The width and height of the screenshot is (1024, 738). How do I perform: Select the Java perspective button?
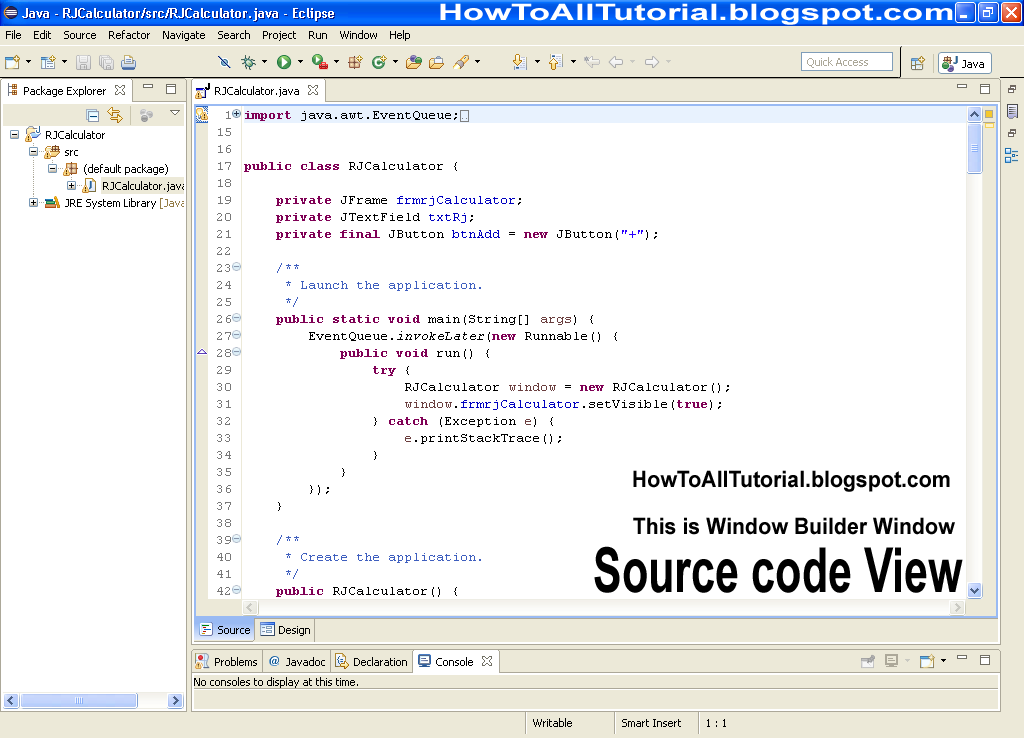965,63
